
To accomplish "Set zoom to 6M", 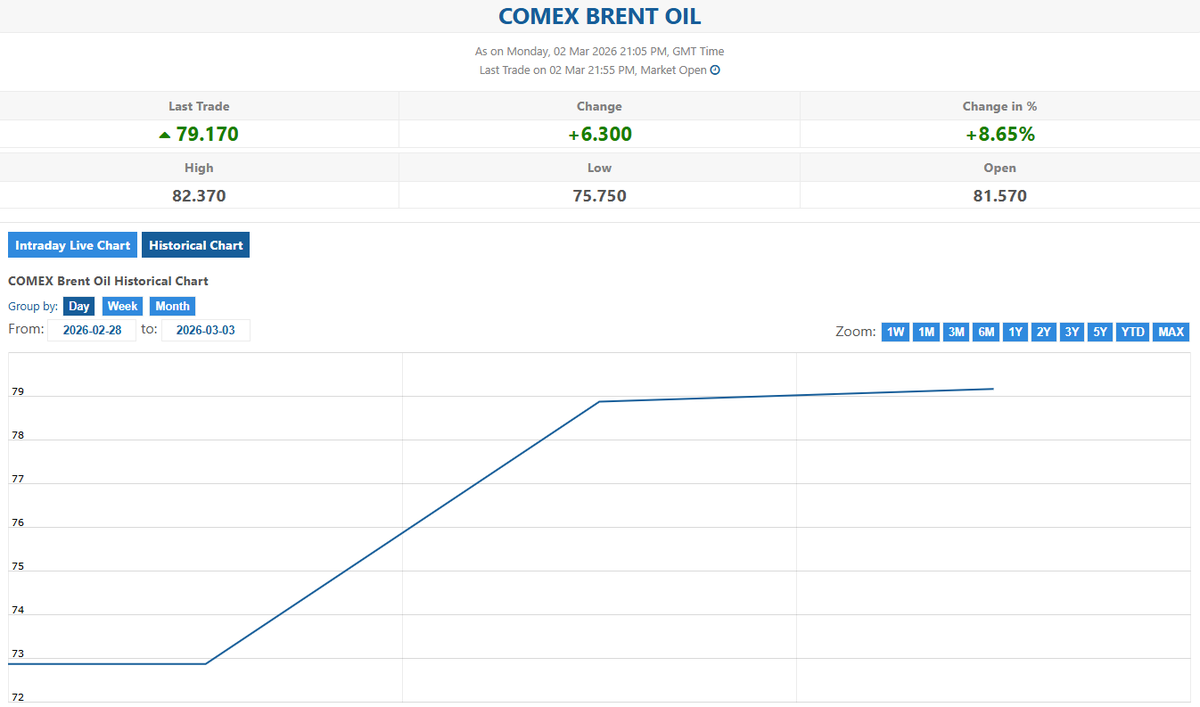I will click(987, 332).
